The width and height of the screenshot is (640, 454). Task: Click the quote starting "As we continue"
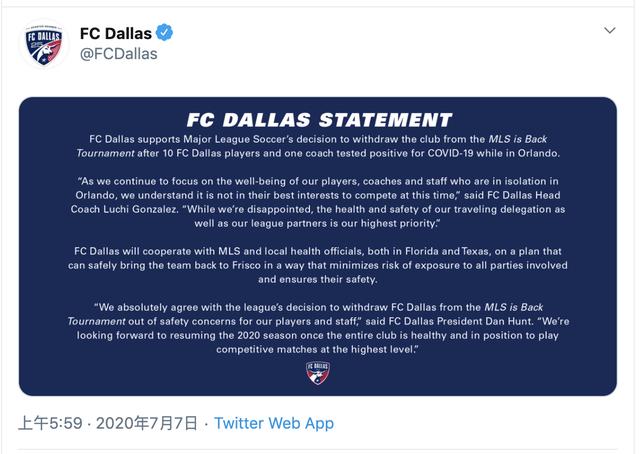(x=318, y=202)
